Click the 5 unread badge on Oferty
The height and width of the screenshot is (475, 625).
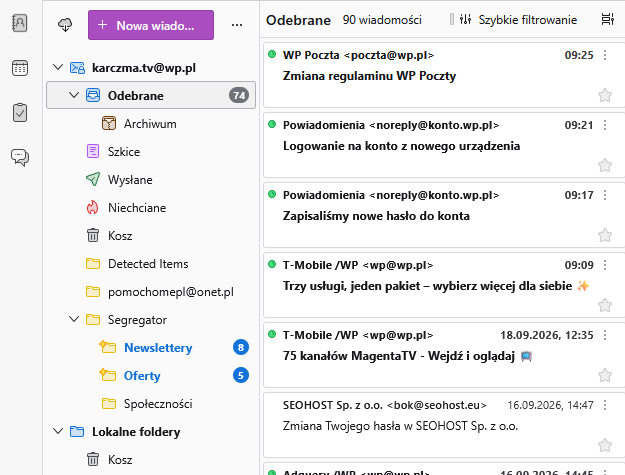point(241,375)
